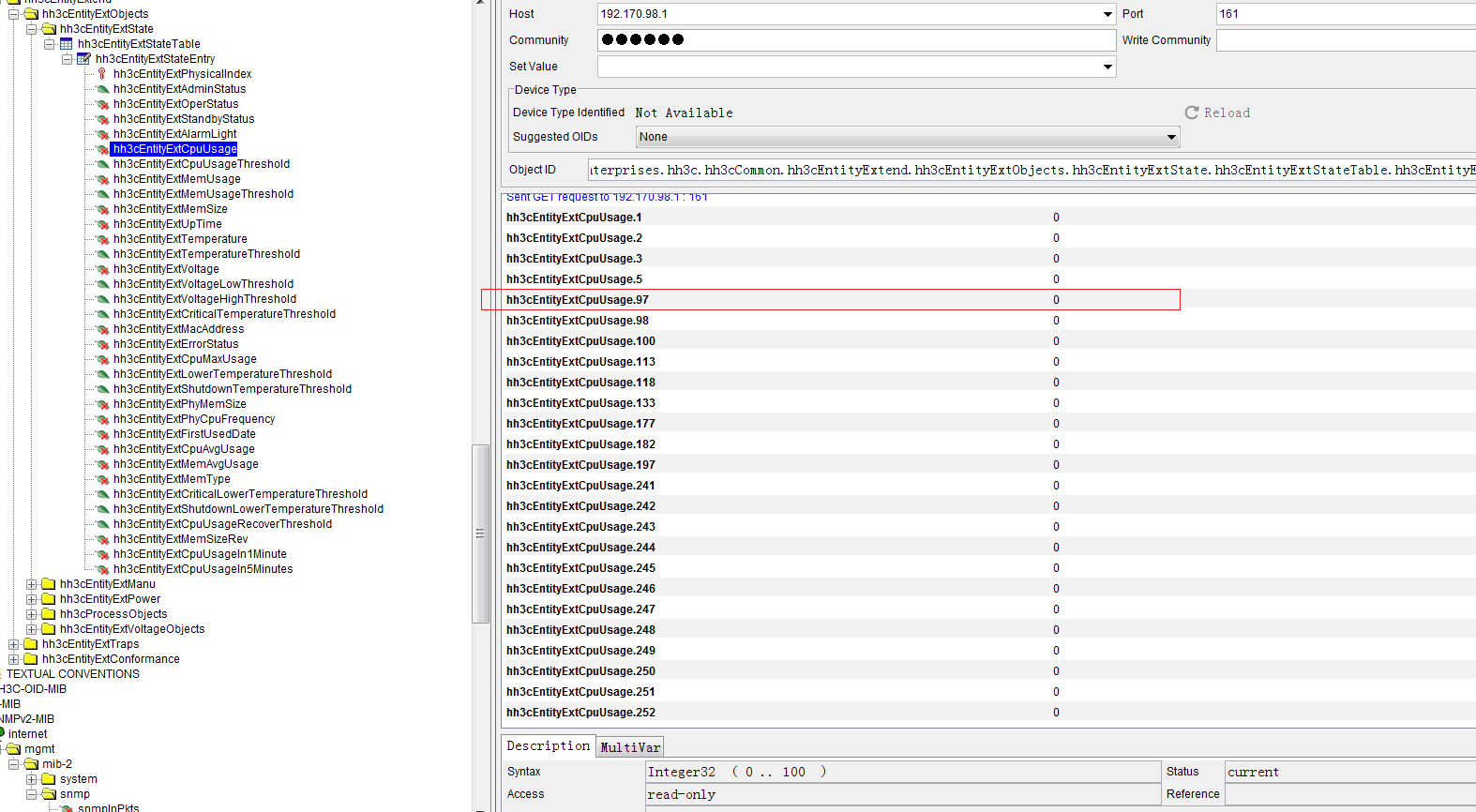Click the leaf icon beside hh3cEntityExtAdminStatus
This screenshot has height=812, width=1476.
pyautogui.click(x=102, y=89)
